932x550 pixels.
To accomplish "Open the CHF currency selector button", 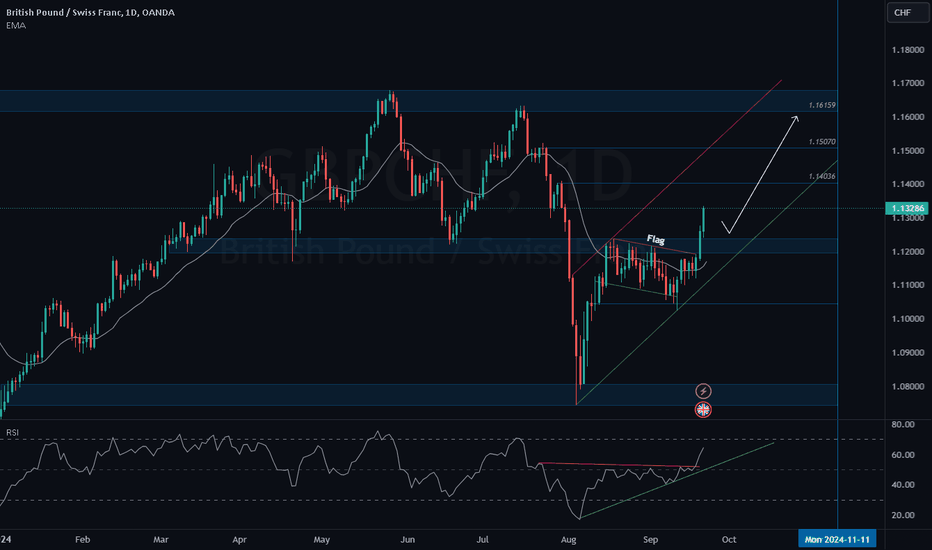I will click(x=908, y=12).
